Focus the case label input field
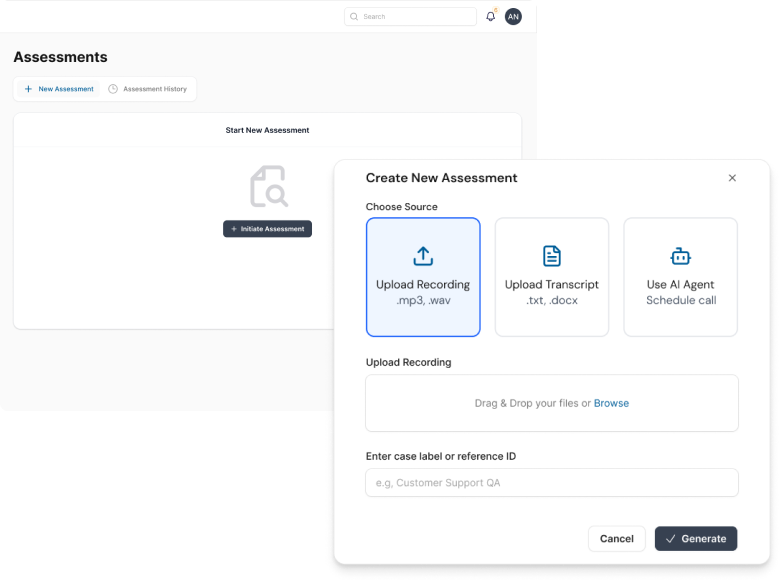779x580 pixels. coord(552,483)
